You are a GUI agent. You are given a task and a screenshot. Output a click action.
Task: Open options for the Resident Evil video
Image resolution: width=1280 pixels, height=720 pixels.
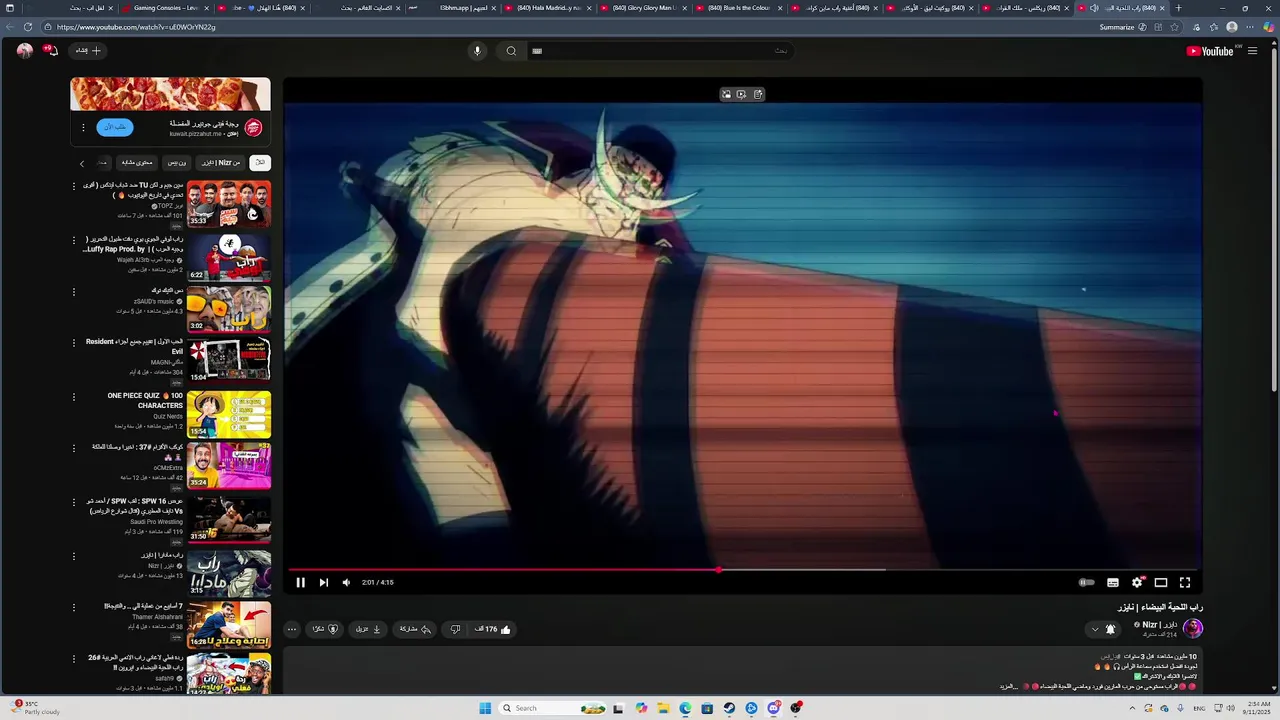(73, 343)
